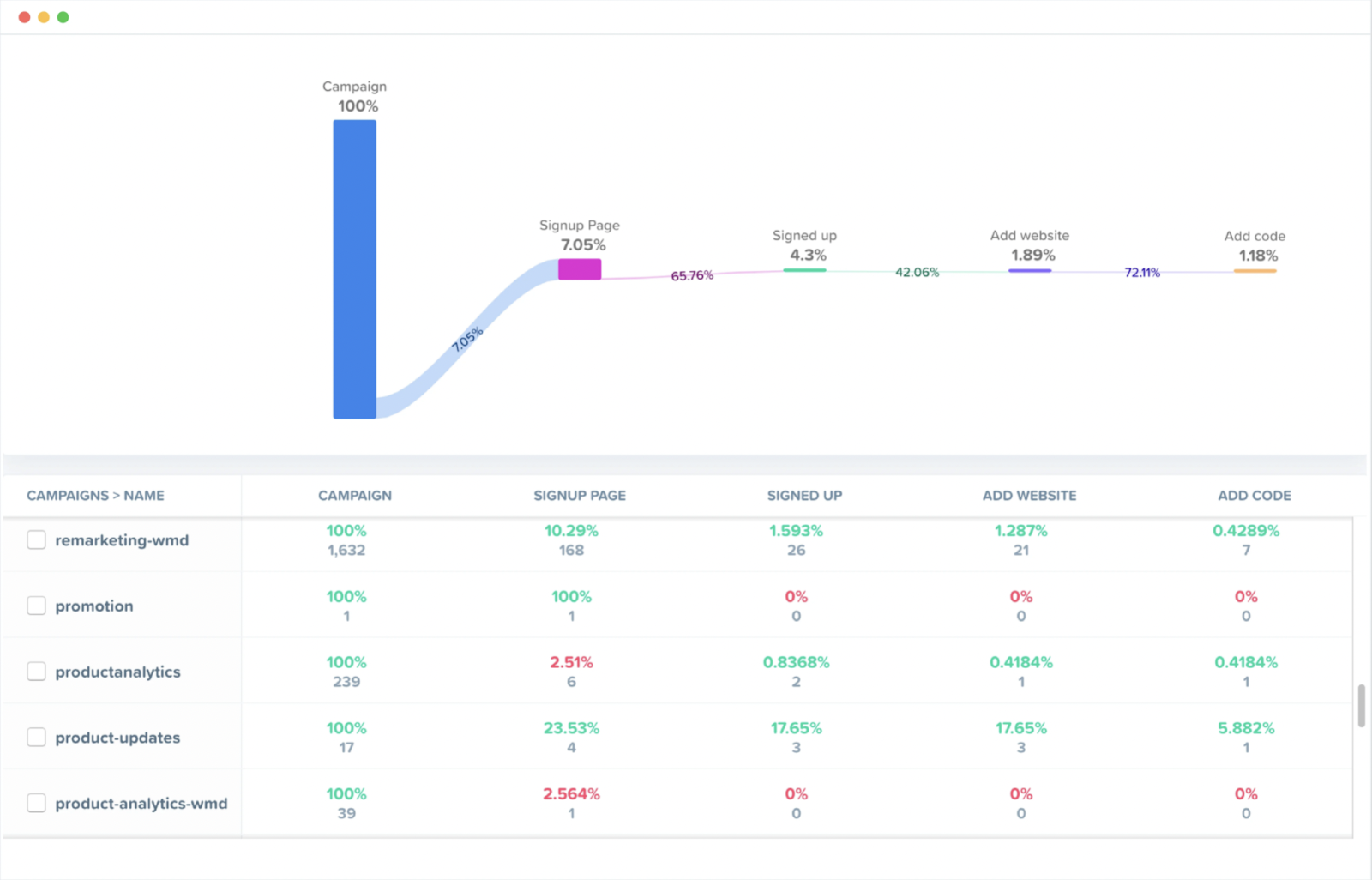This screenshot has width=1372, height=880.
Task: Click the 239 campaign count
Action: coord(346,682)
